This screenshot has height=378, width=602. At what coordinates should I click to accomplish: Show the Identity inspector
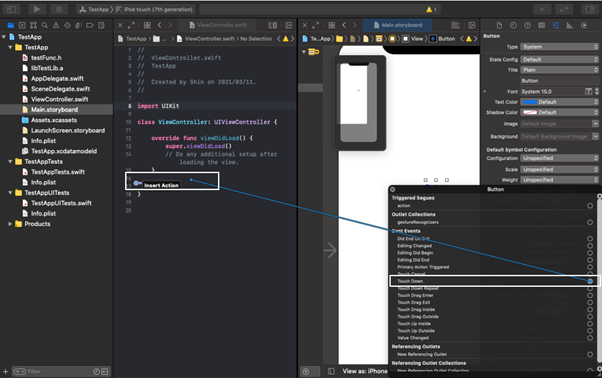pos(541,25)
